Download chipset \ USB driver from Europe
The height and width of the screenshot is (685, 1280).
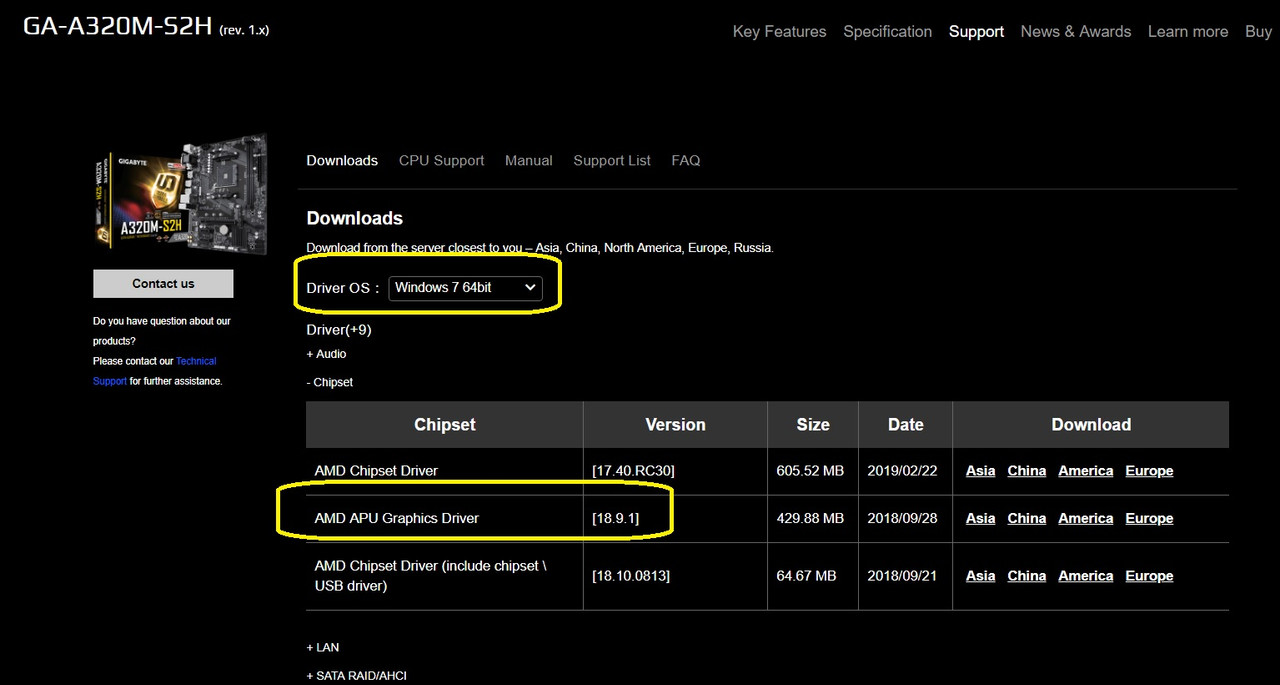coord(1149,576)
